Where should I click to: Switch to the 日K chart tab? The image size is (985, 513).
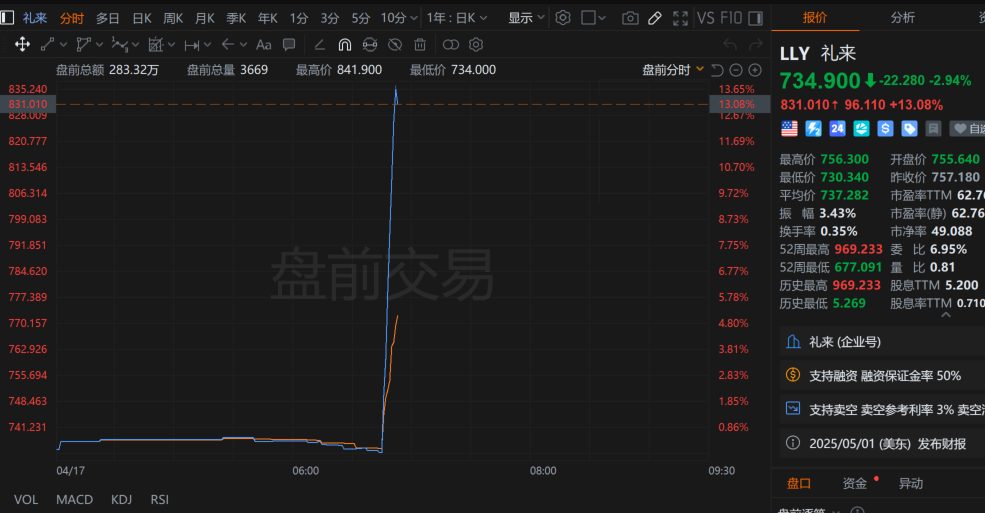142,18
